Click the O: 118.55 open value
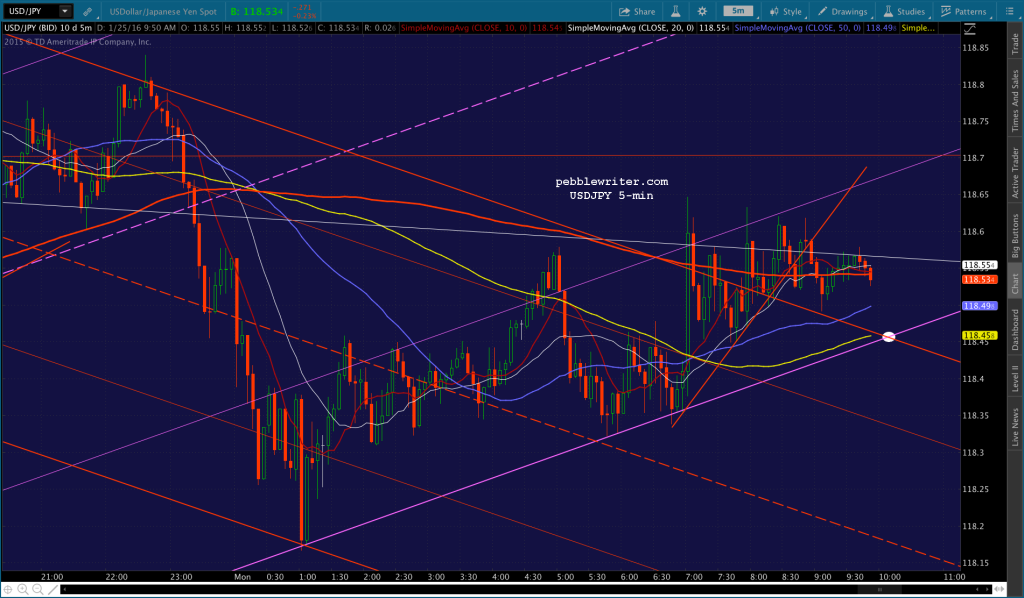Screen dimensions: 1024x598 click(x=199, y=28)
